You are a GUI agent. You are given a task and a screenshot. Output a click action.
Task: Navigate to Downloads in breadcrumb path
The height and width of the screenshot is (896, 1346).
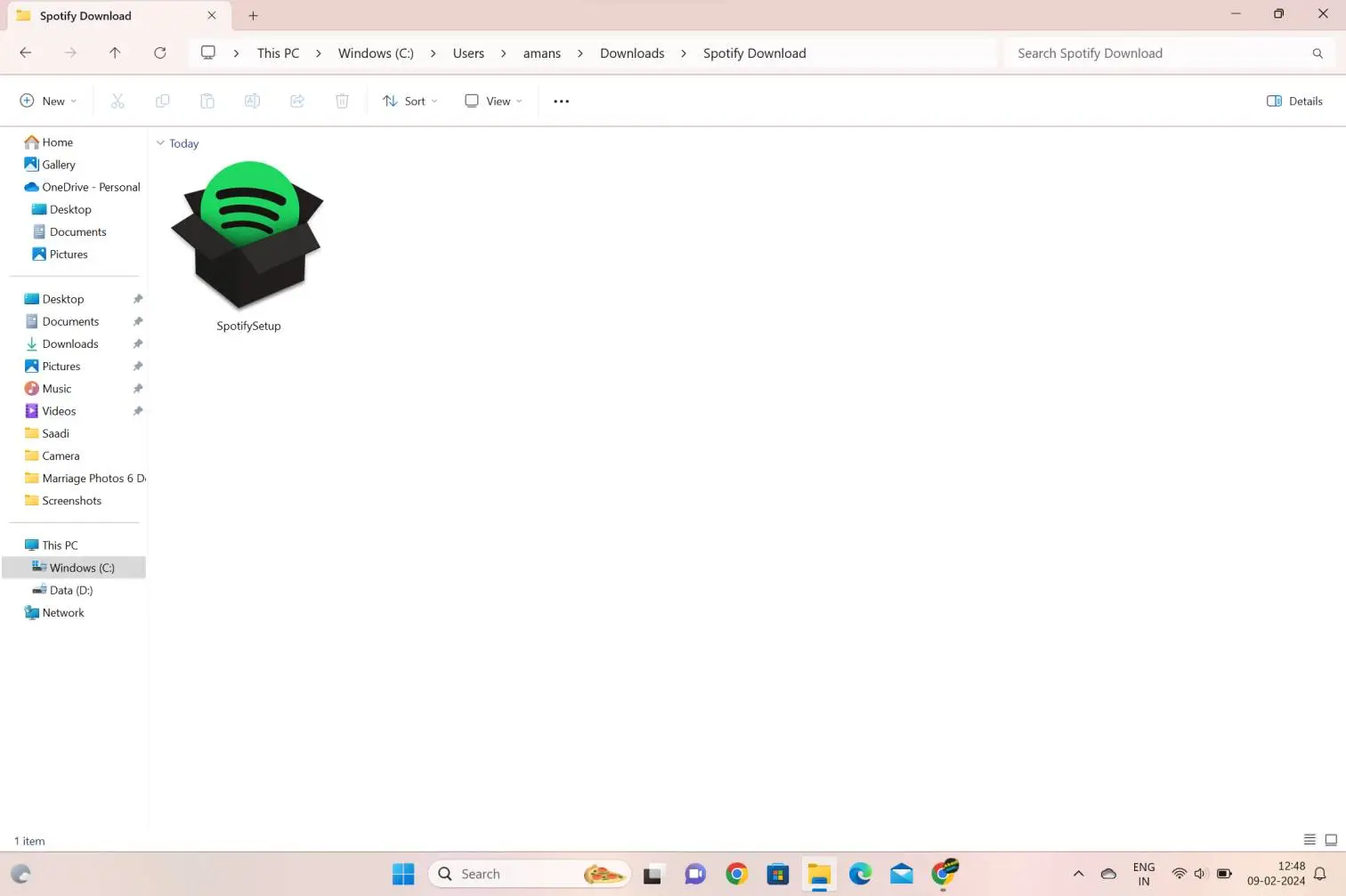point(632,52)
